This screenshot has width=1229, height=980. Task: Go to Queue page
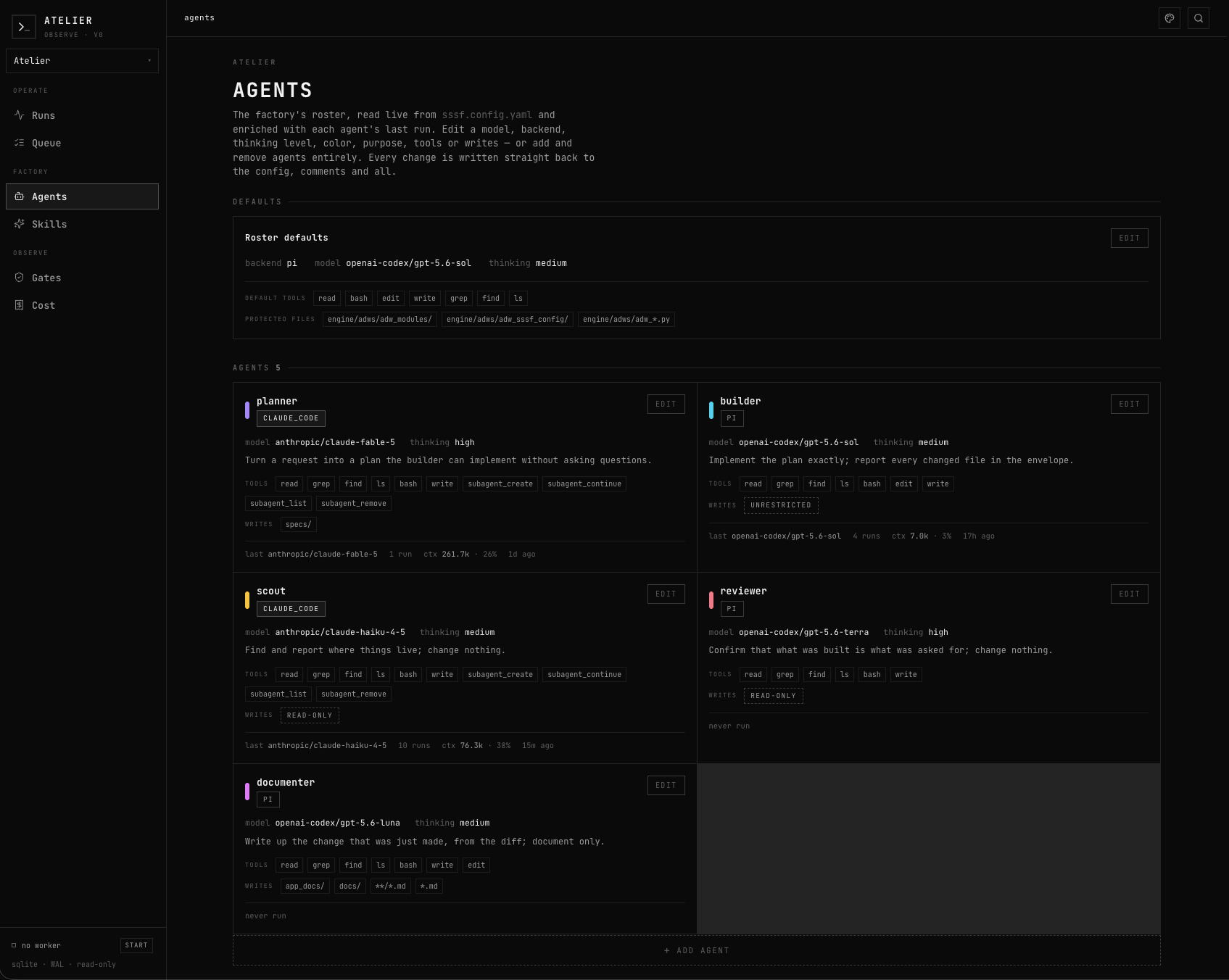click(x=82, y=143)
